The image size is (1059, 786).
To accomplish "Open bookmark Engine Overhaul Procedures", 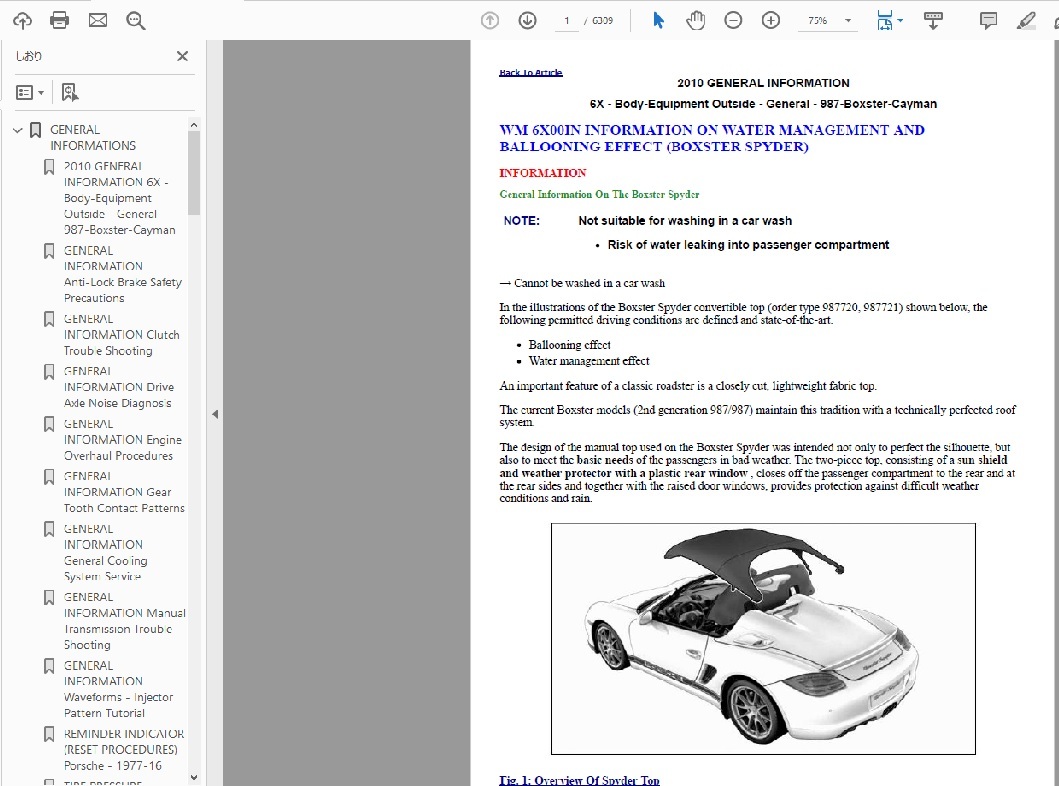I will coord(123,440).
